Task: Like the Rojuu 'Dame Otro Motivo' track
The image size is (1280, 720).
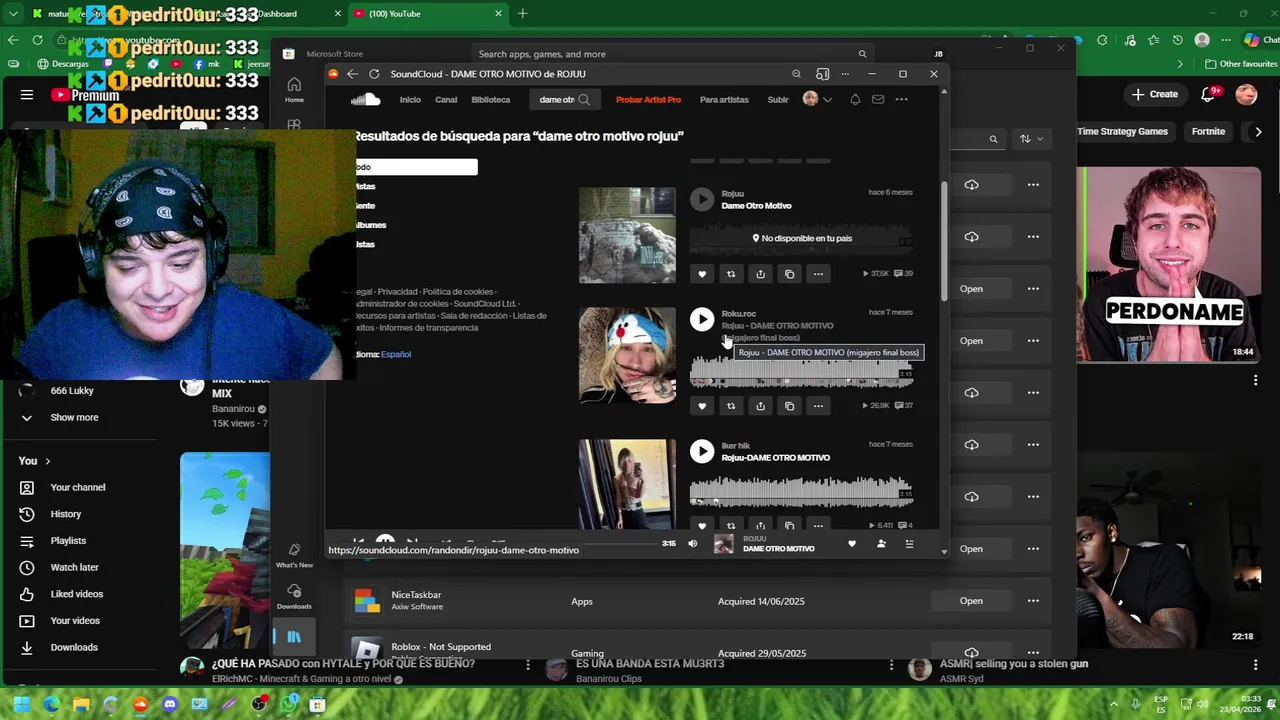Action: coord(702,274)
